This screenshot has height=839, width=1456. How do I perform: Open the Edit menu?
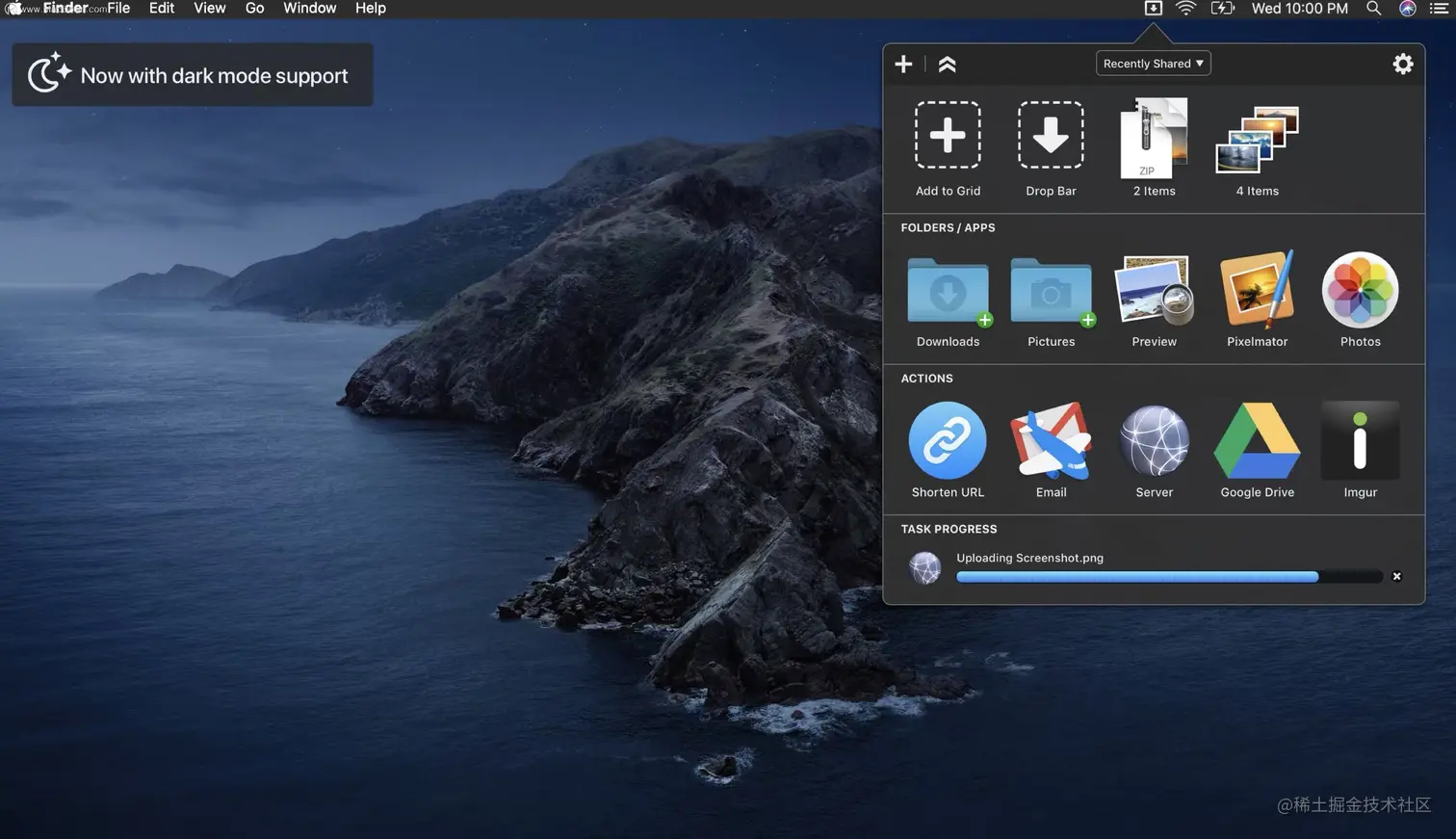coord(162,9)
